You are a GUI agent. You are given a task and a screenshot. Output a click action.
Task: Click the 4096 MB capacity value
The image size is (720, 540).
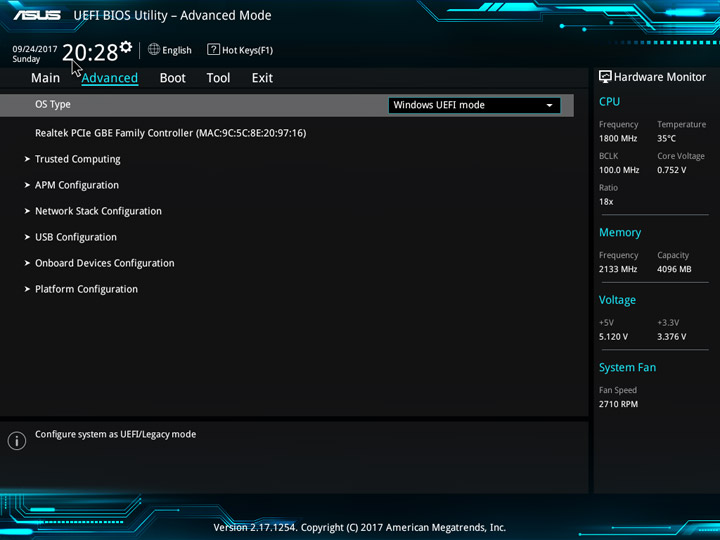(x=674, y=269)
